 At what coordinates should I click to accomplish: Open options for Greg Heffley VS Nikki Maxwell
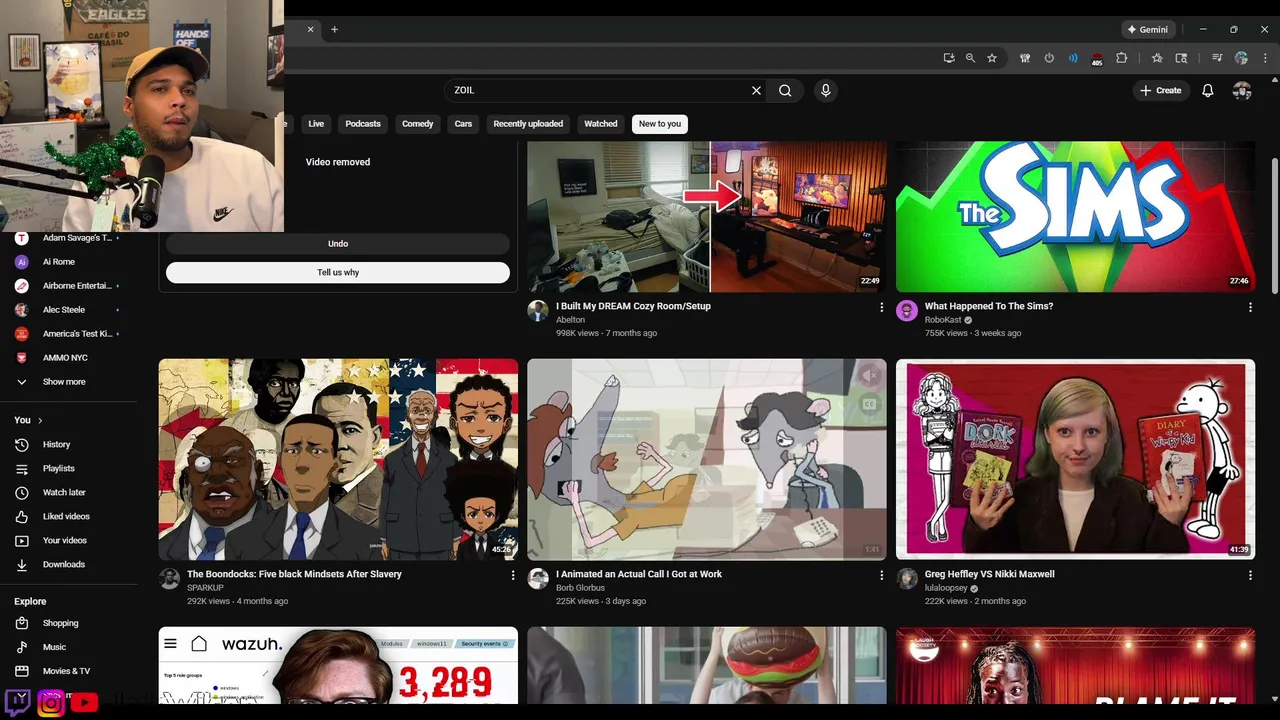click(1250, 575)
